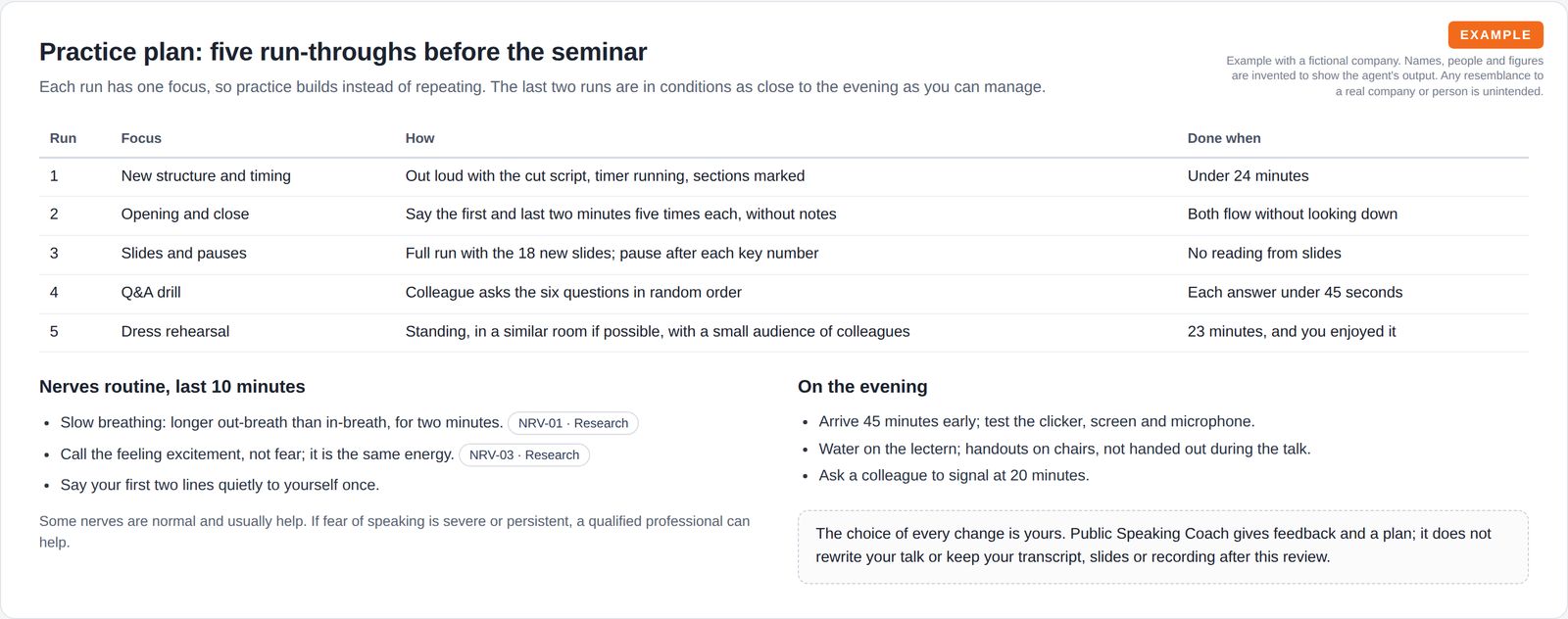Open the NRV-01 Research citation tag
1568x619 pixels.
pyautogui.click(x=573, y=423)
